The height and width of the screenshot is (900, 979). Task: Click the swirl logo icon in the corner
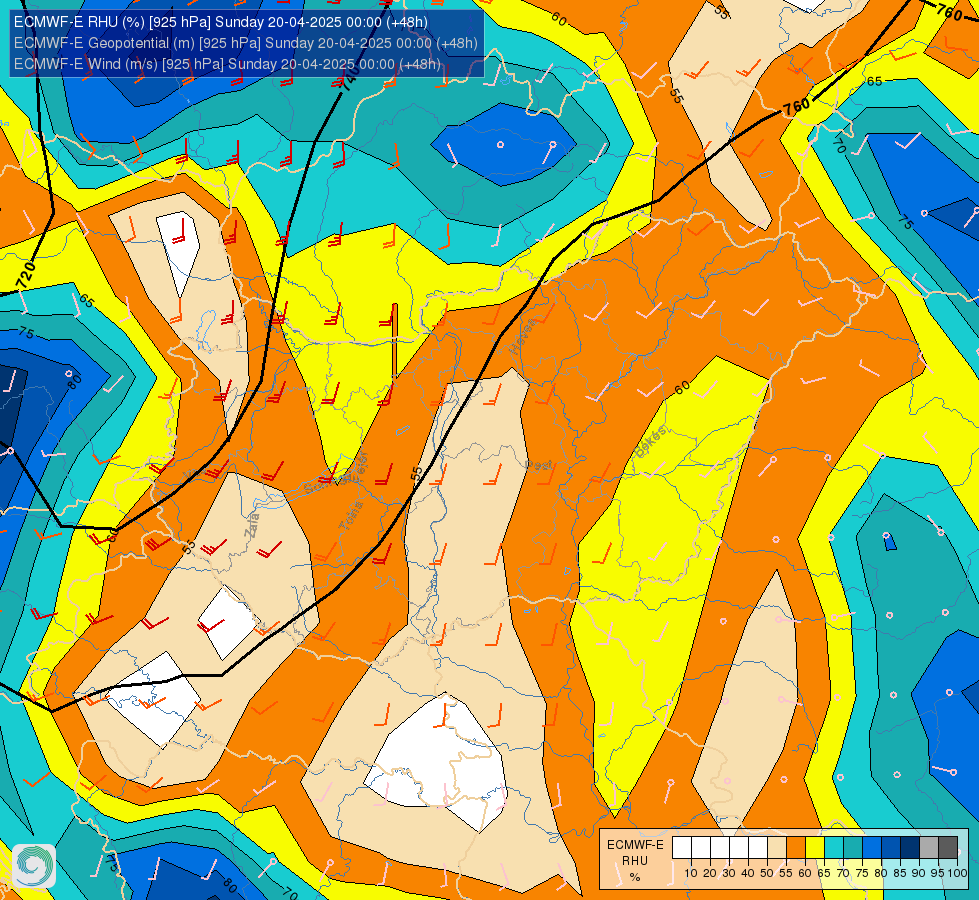coord(34,866)
